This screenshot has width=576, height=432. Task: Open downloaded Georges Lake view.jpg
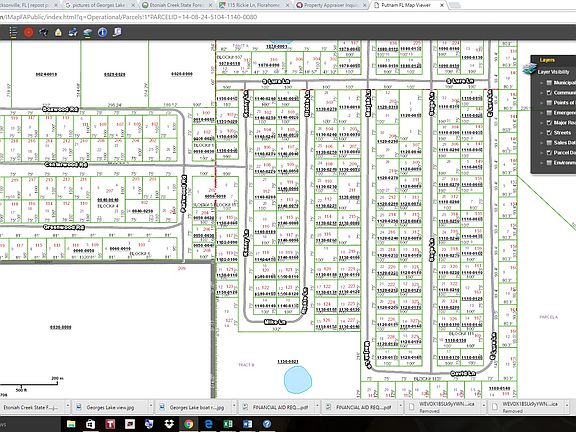coord(110,407)
